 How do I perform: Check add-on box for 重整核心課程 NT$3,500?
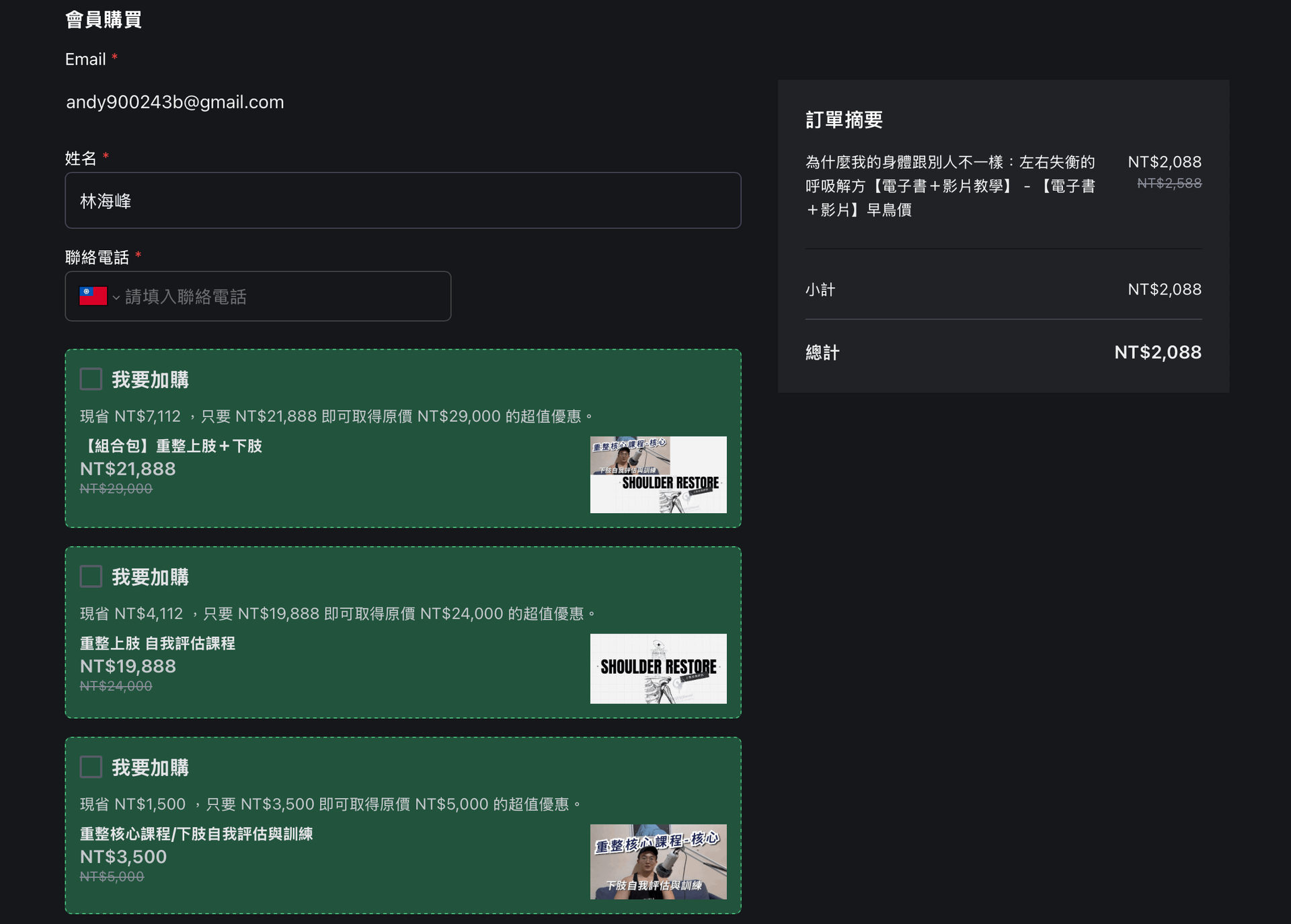click(91, 767)
